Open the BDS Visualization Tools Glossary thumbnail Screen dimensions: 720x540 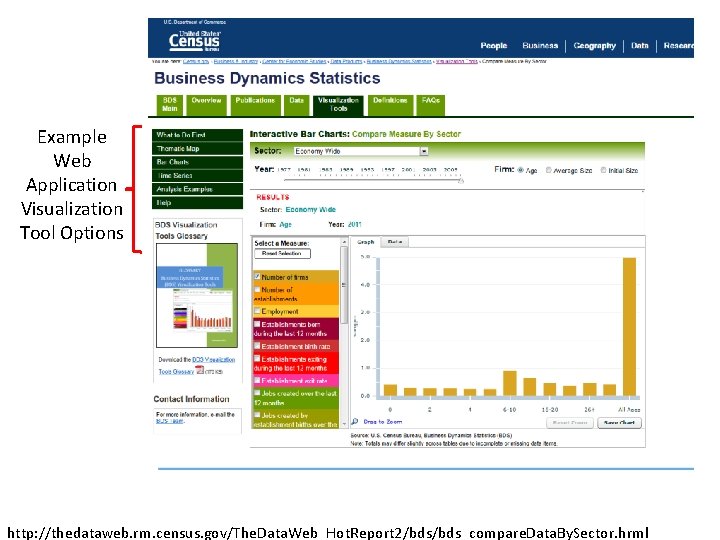[x=197, y=295]
